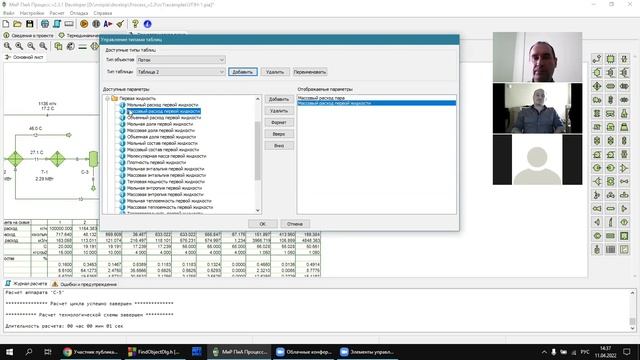This screenshot has height=360, width=640.
Task: Click the "Переименовать" button
Action: 310,72
